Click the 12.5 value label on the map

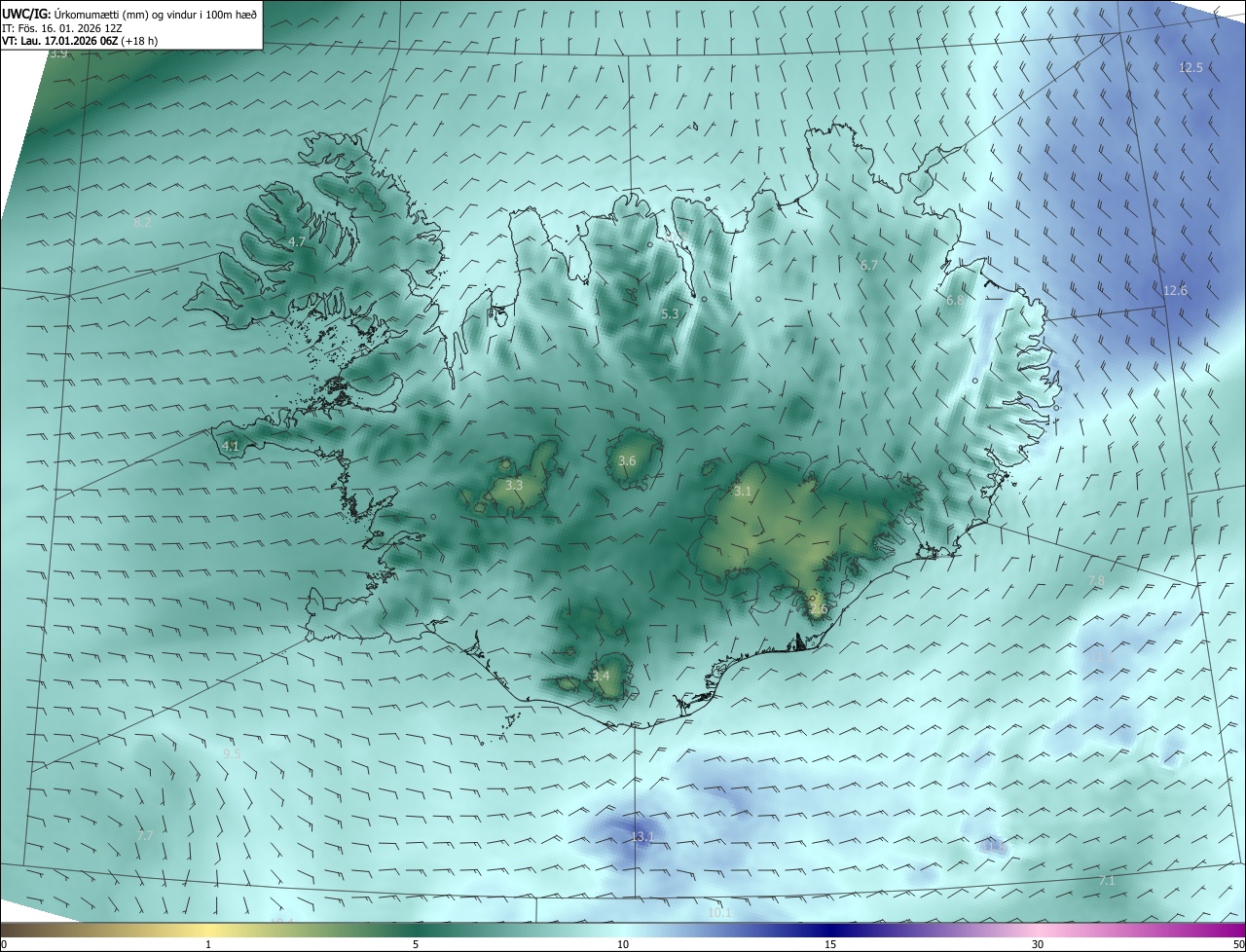(1191, 68)
